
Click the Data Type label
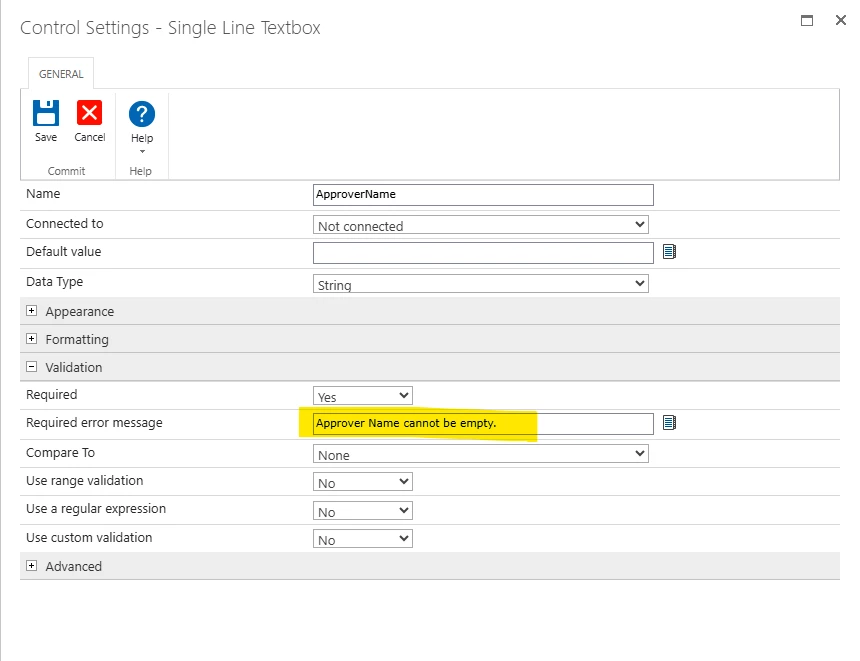pos(54,282)
